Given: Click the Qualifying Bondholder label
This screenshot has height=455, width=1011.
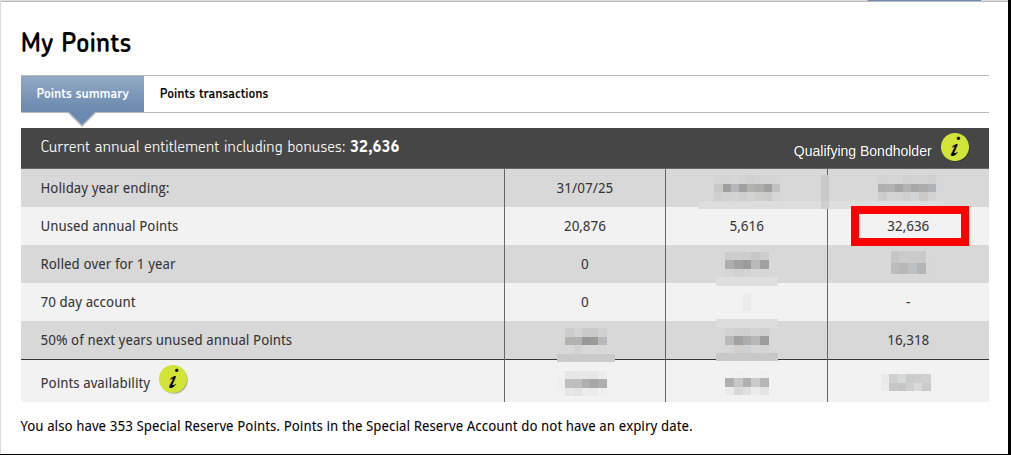Looking at the screenshot, I should [862, 151].
